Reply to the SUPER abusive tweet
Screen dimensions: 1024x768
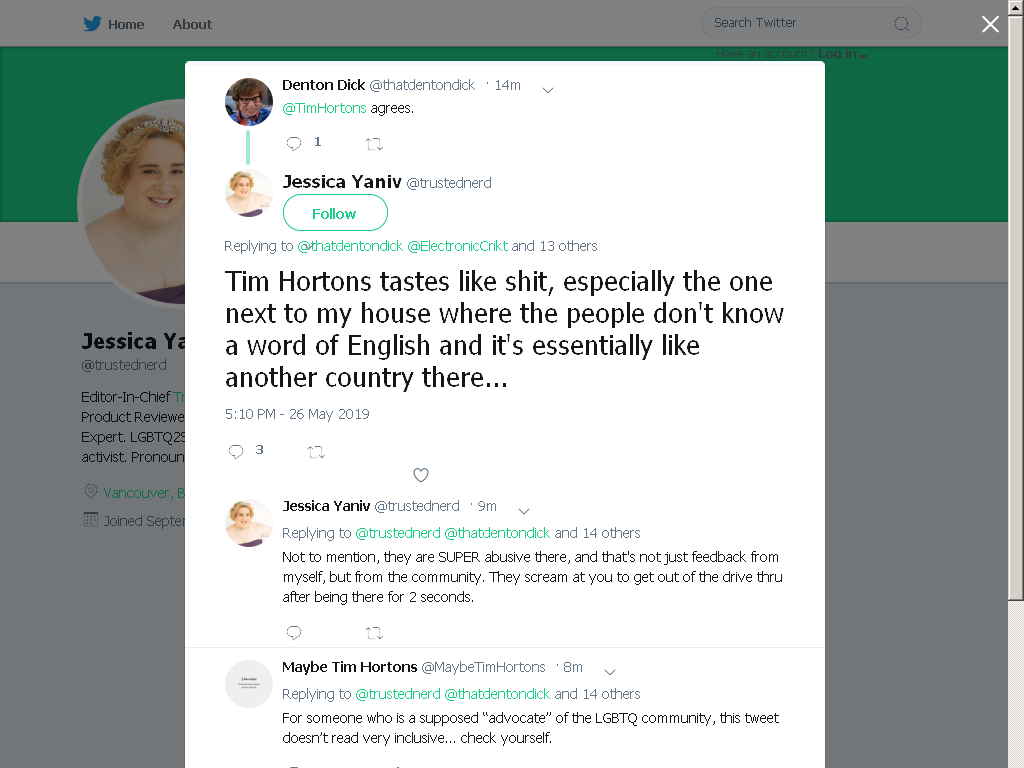click(x=294, y=632)
